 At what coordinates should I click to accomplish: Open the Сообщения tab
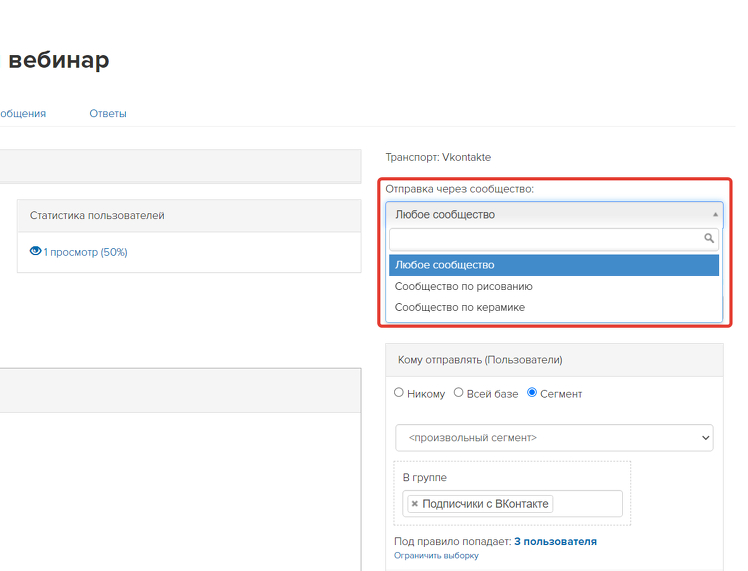(22, 113)
